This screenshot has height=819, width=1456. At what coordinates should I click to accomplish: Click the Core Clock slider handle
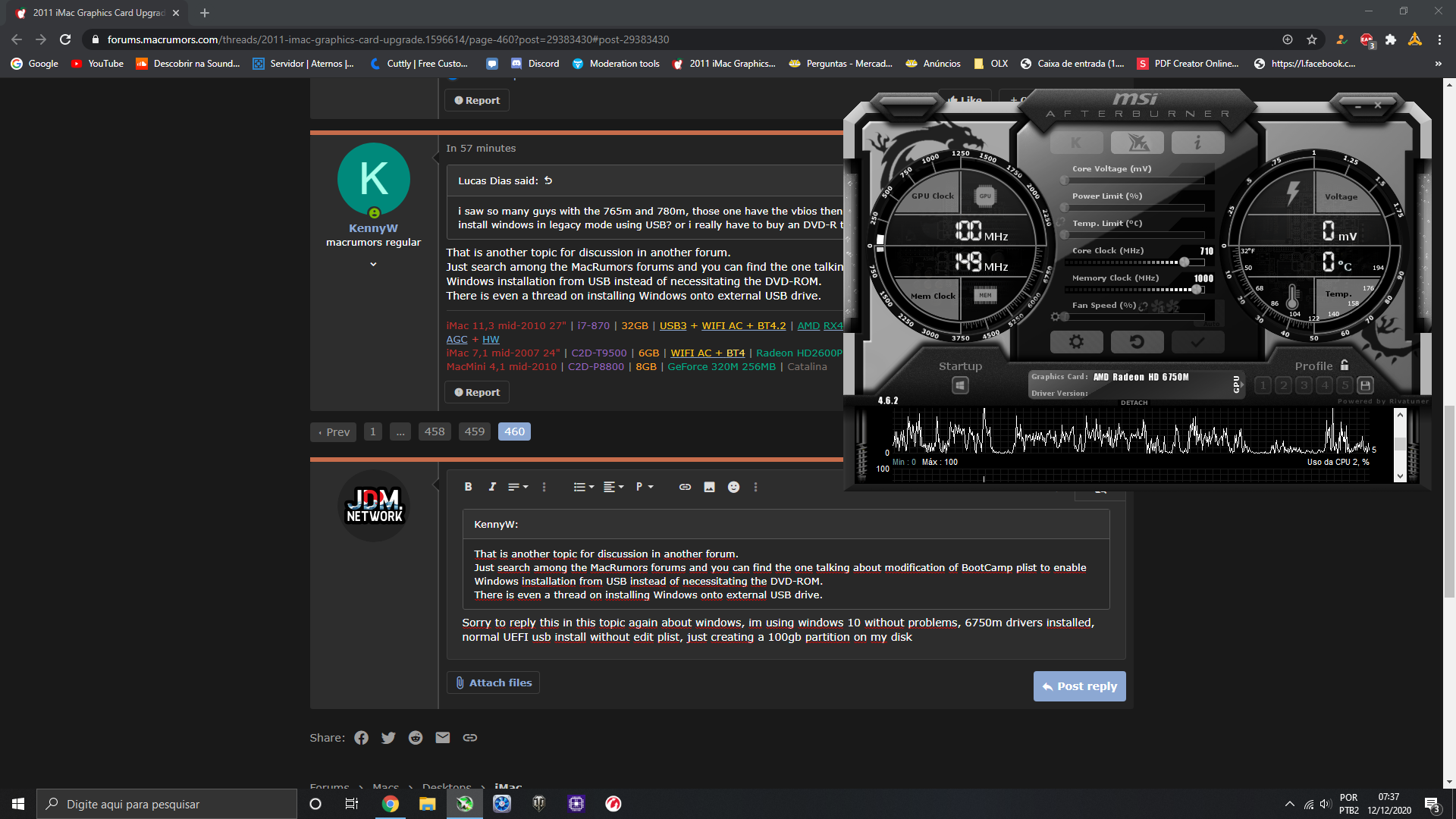[1185, 262]
